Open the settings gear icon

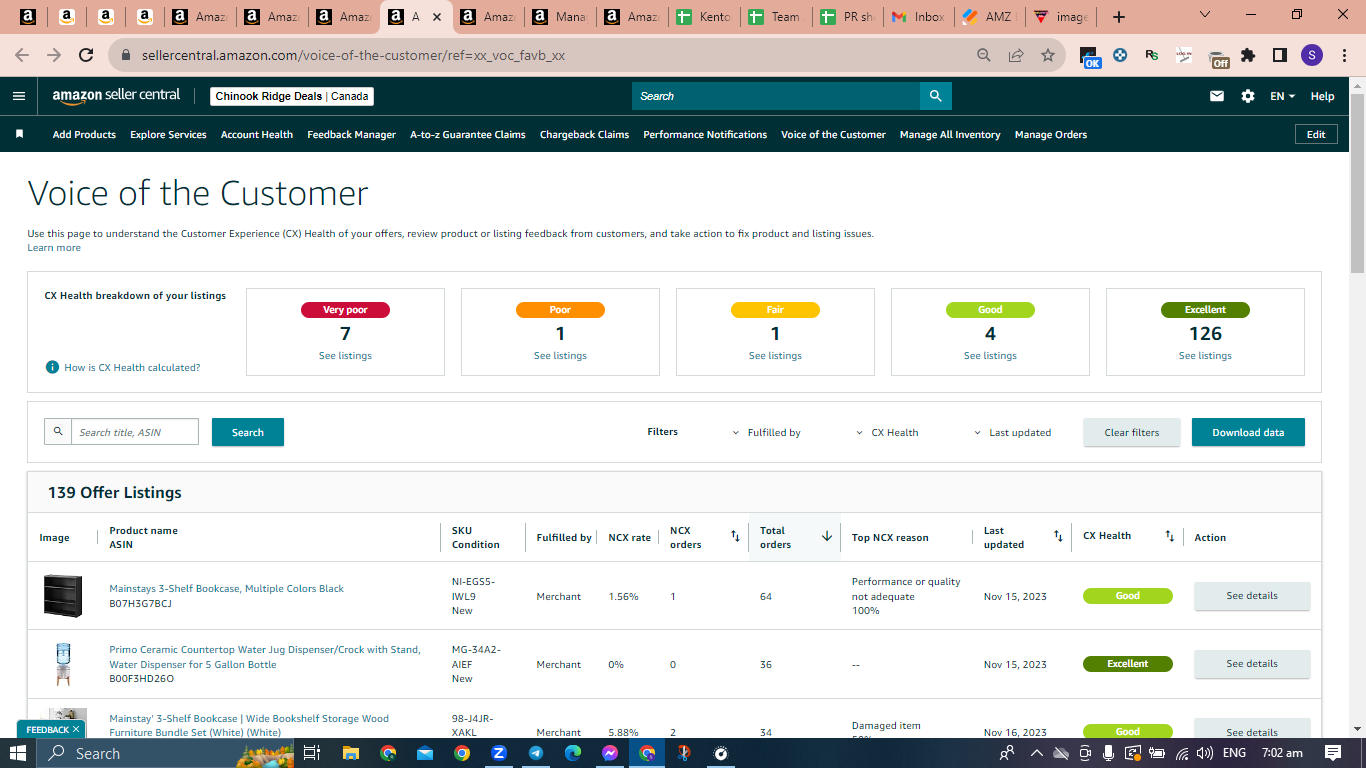click(1248, 96)
